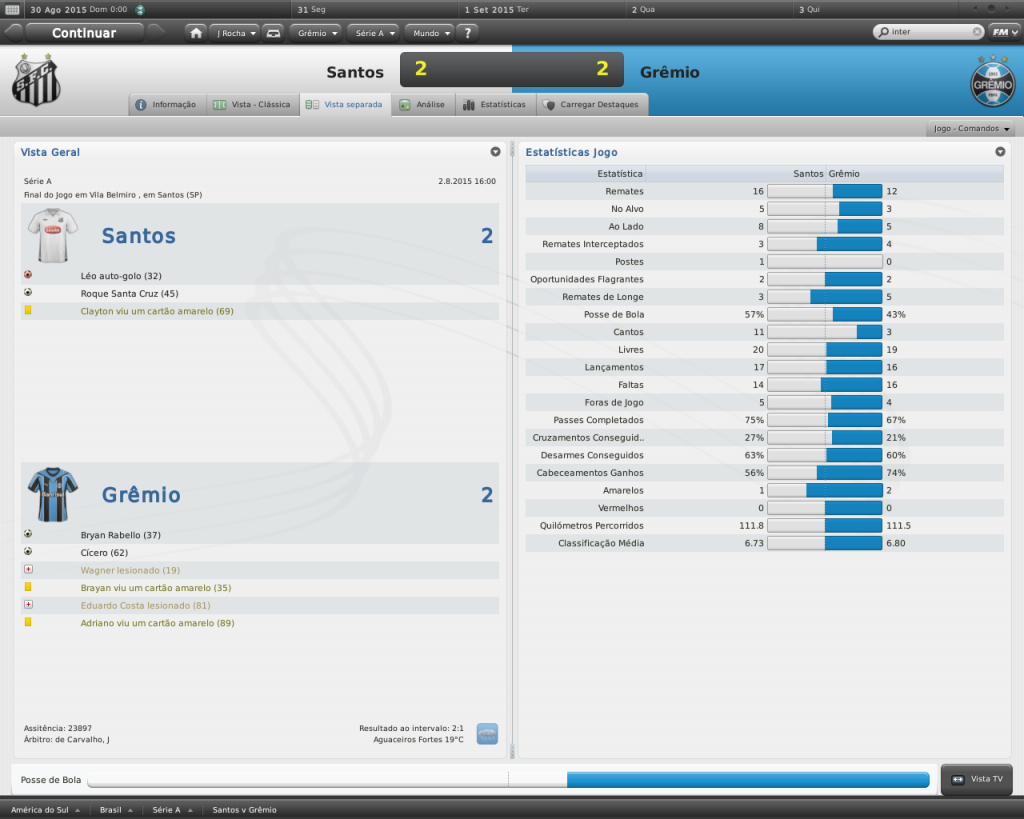Click the search field containing 'inter'
The image size is (1024, 819).
[925, 32]
